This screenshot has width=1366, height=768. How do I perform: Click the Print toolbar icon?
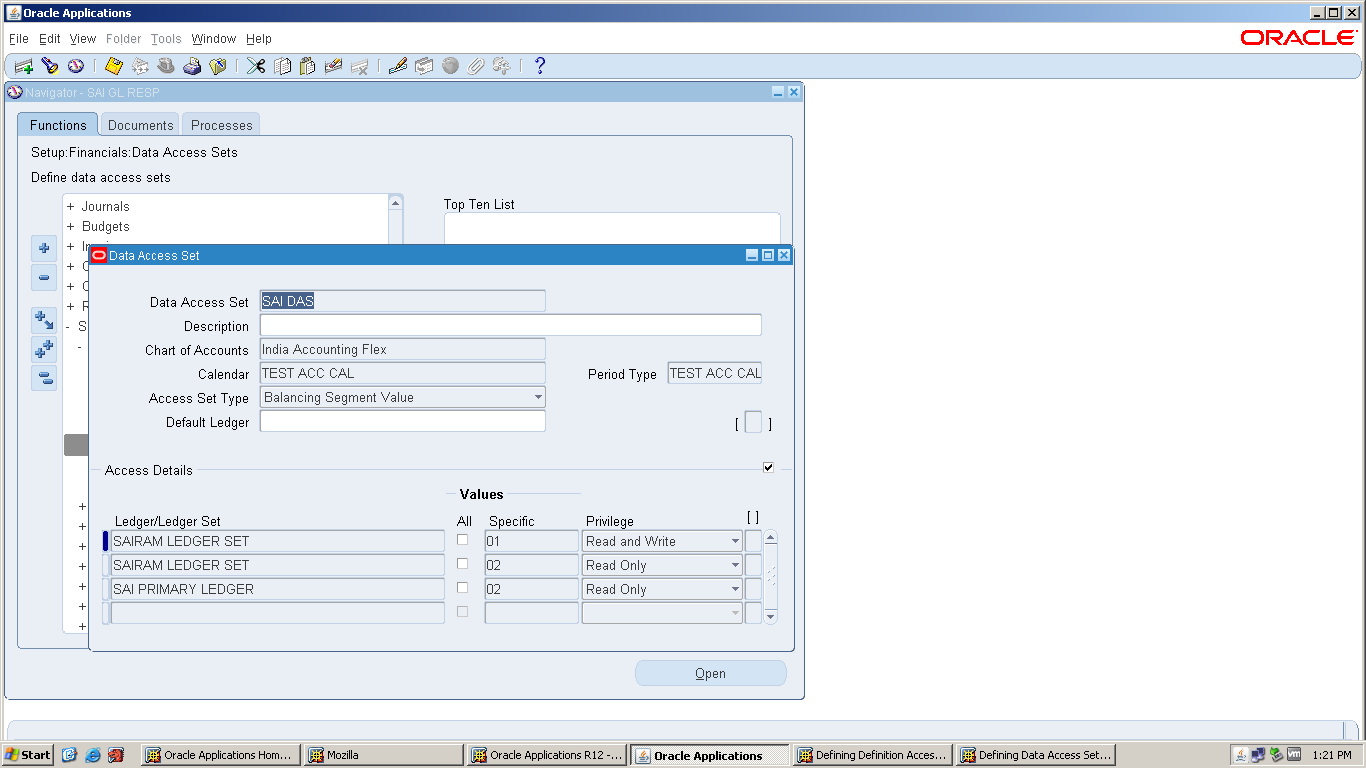point(192,66)
